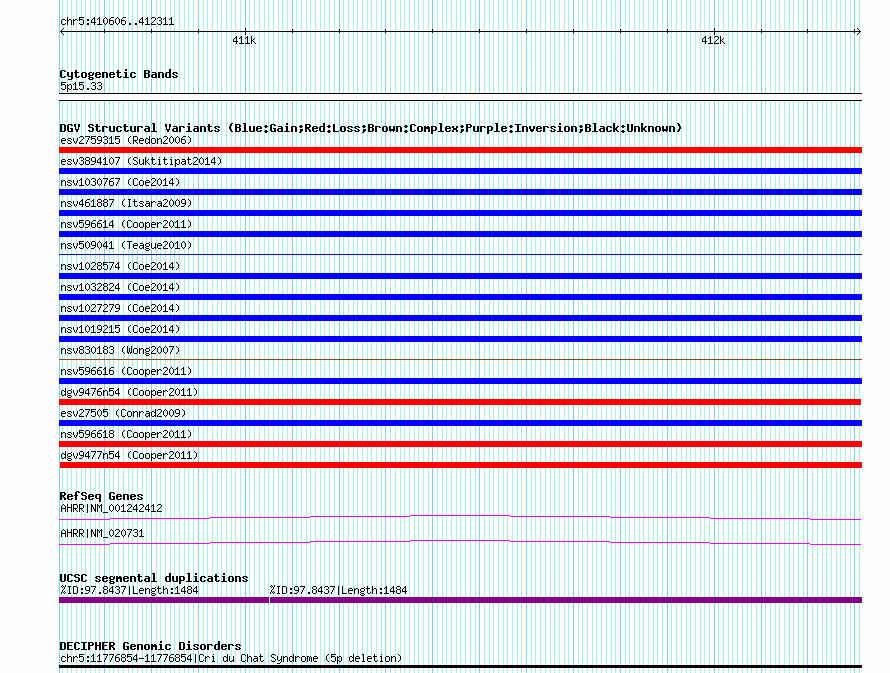Click the DECIPHER Genomic Disorders track heading
The image size is (890, 673).
tap(150, 646)
